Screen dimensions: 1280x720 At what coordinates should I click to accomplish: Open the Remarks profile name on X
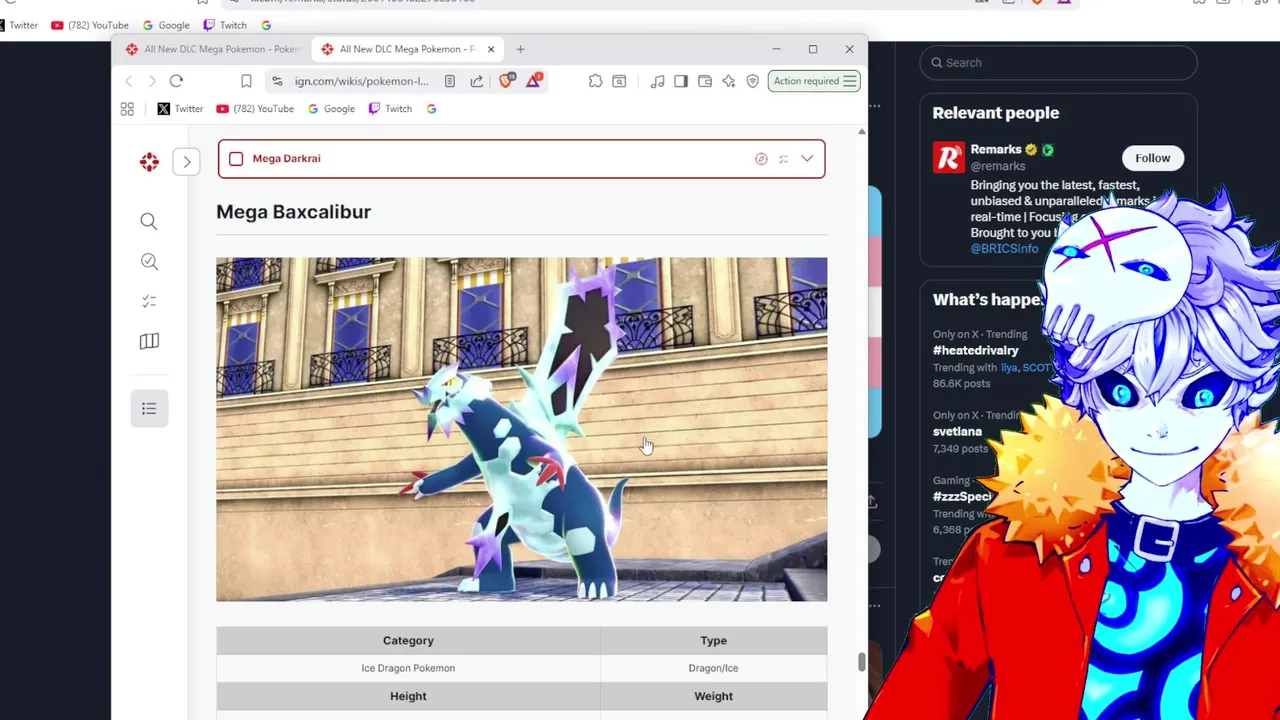(996, 150)
